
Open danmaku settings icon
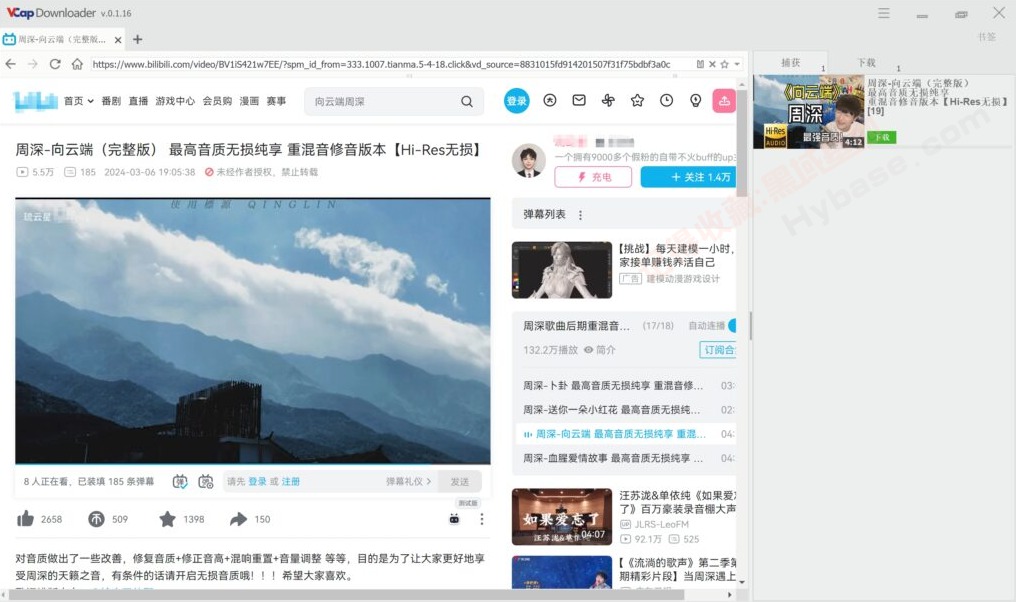206,481
